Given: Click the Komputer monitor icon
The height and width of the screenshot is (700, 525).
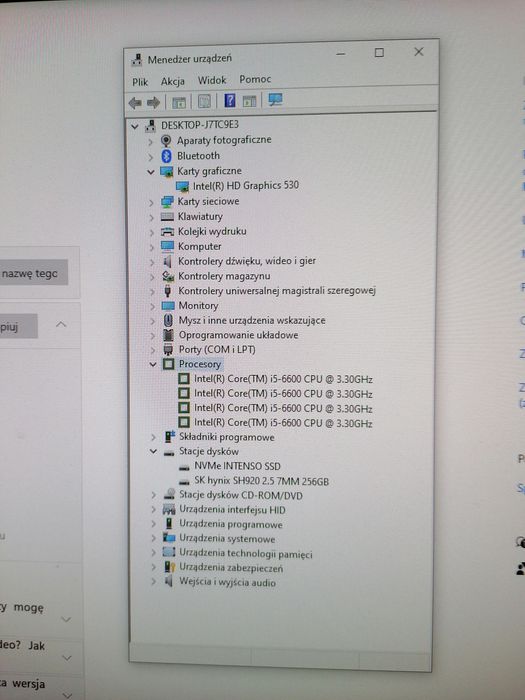Looking at the screenshot, I should pyautogui.click(x=167, y=246).
